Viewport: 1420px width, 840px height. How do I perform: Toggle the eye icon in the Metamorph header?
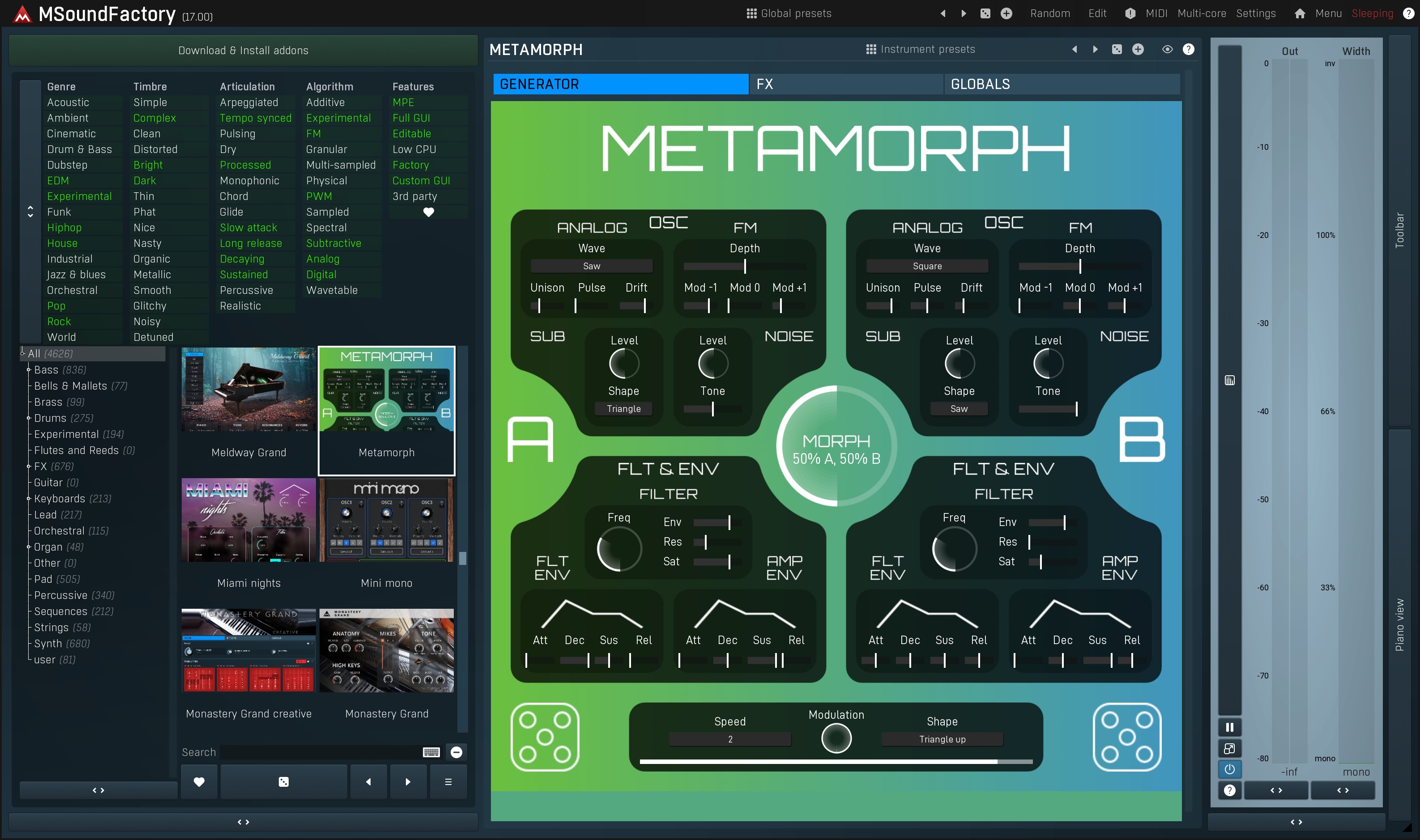tap(1167, 49)
